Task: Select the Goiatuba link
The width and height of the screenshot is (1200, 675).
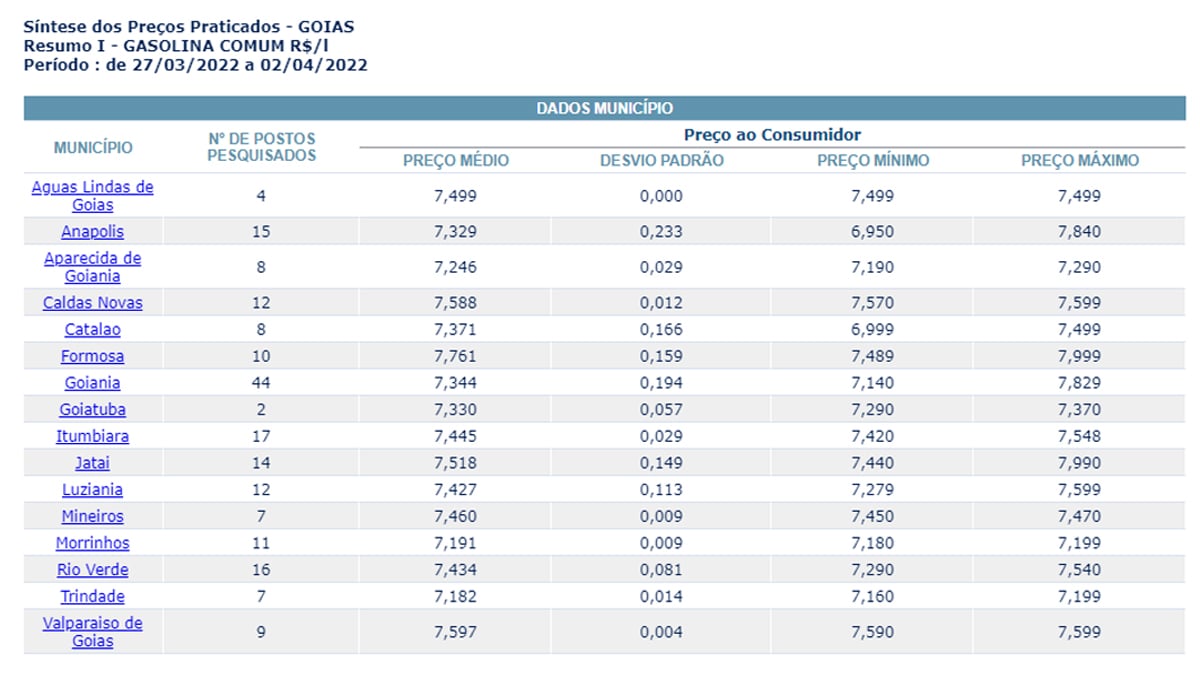Action: pyautogui.click(x=92, y=409)
